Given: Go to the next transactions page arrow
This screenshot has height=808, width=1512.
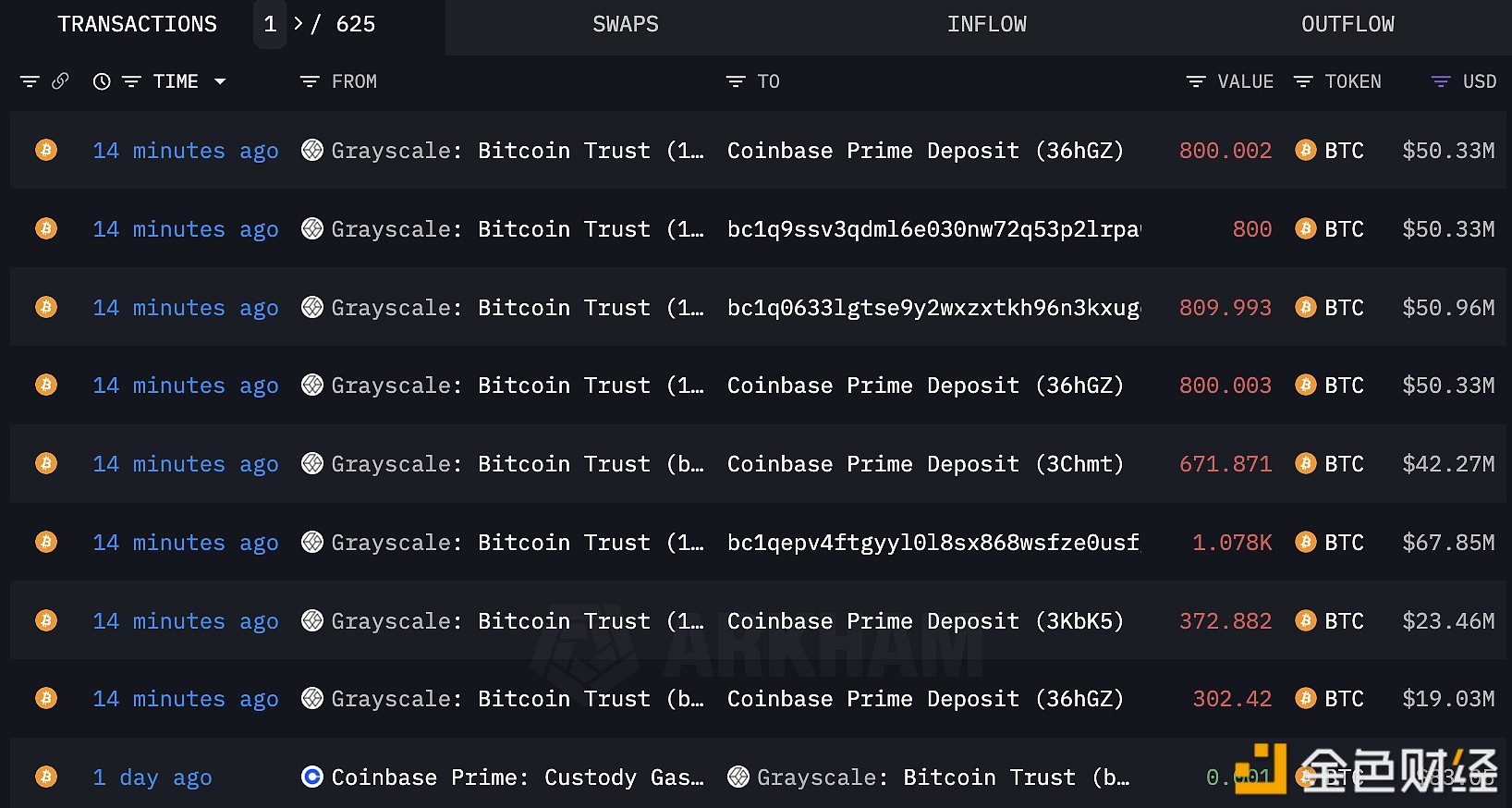Looking at the screenshot, I should (299, 24).
